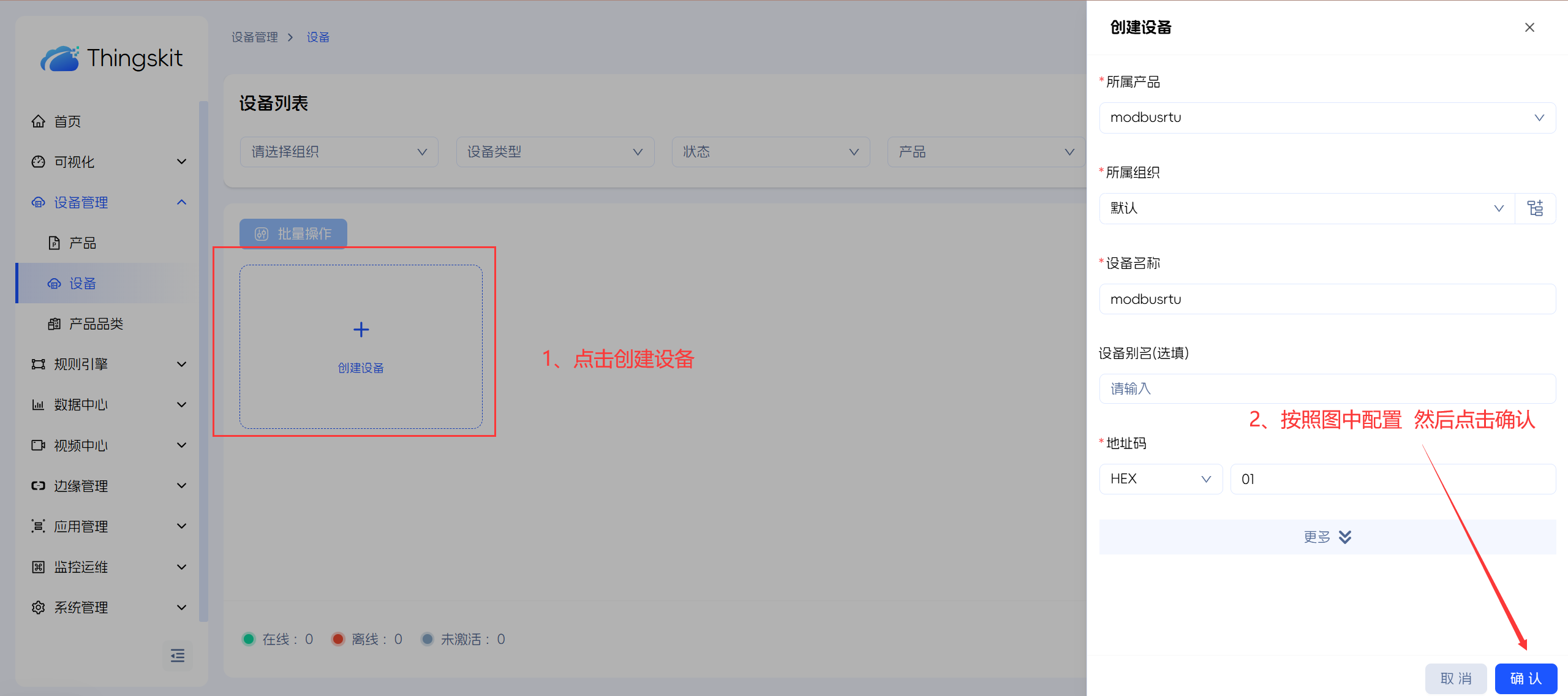Click the plus icon to create device
The height and width of the screenshot is (696, 1568).
pyautogui.click(x=361, y=330)
